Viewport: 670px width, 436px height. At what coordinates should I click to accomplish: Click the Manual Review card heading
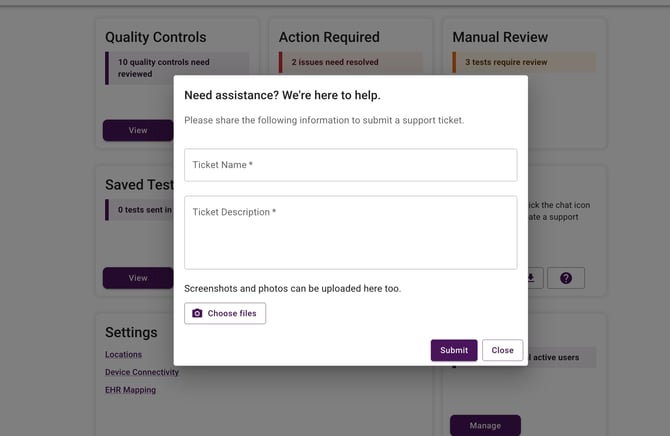click(500, 37)
